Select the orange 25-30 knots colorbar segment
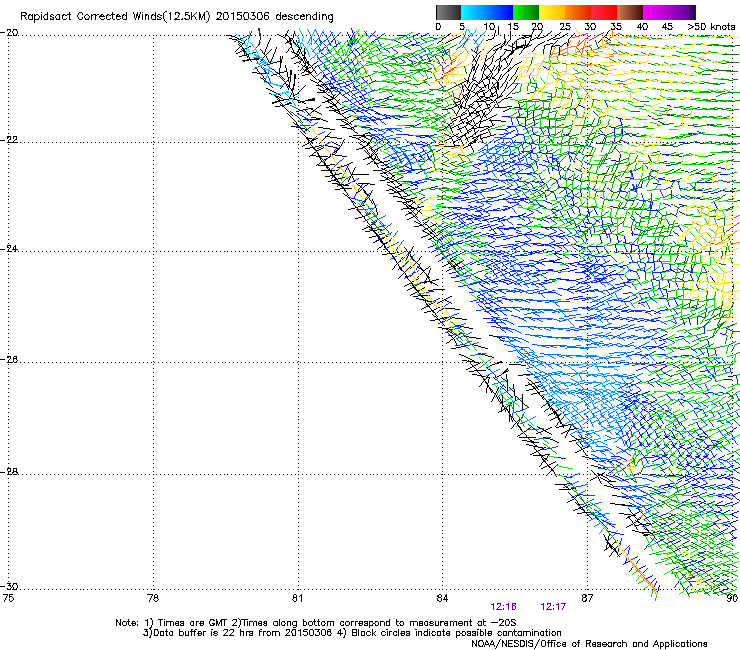Viewport: 740px width, 650px height. click(x=578, y=12)
